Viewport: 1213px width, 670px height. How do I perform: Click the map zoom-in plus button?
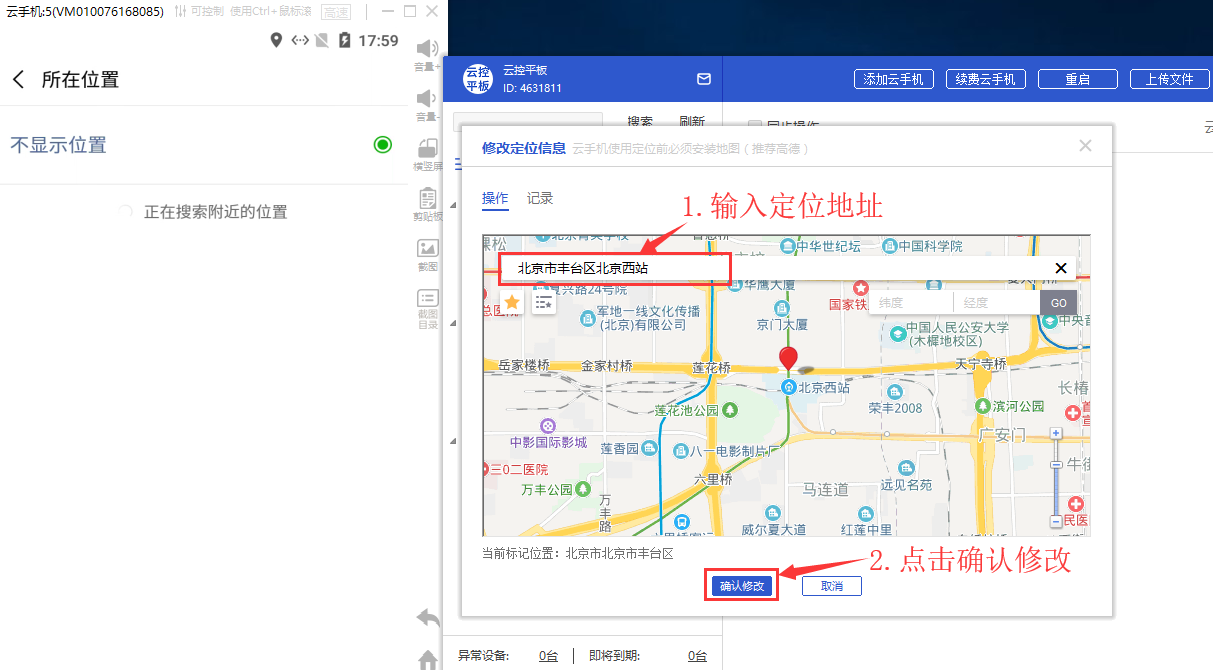[1056, 433]
